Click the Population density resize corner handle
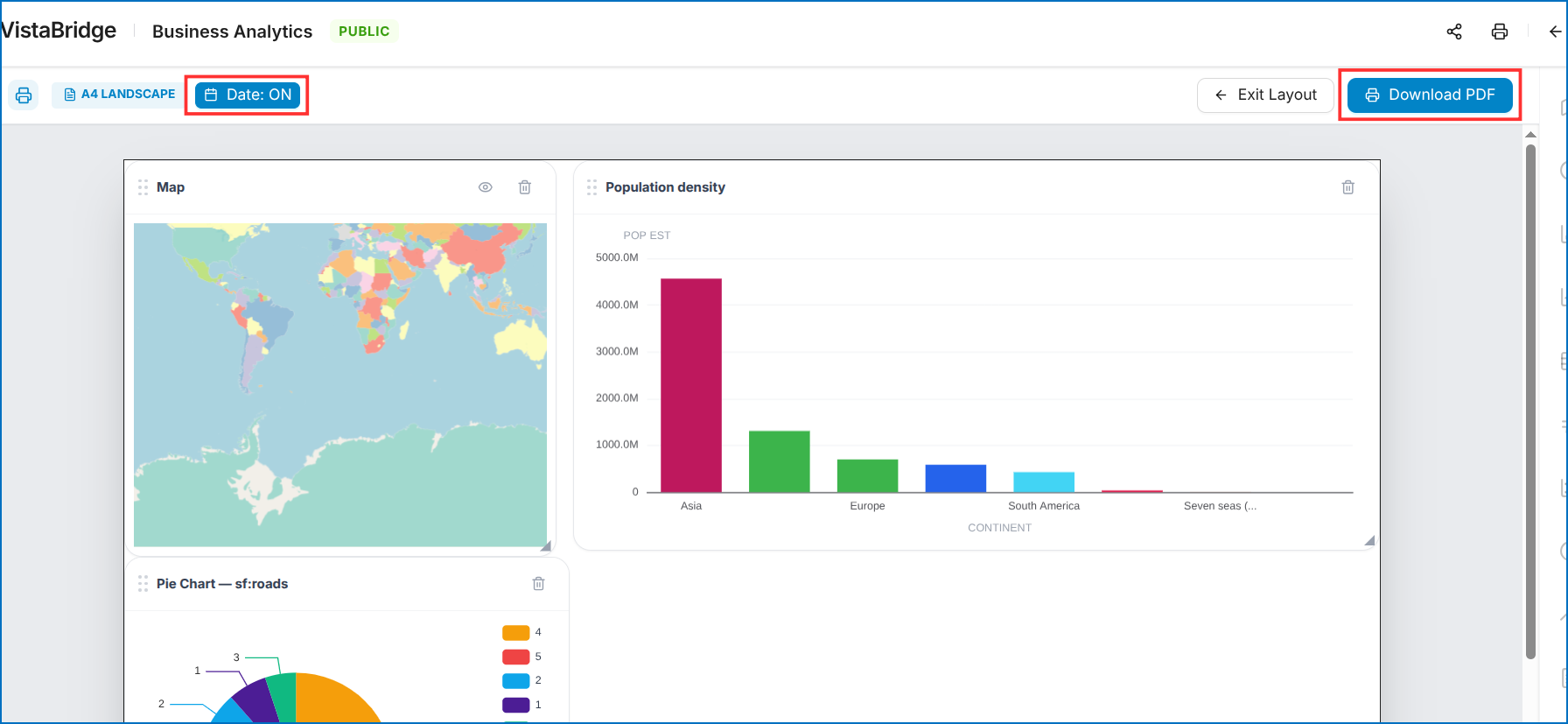The height and width of the screenshot is (724, 1568). [x=1369, y=540]
